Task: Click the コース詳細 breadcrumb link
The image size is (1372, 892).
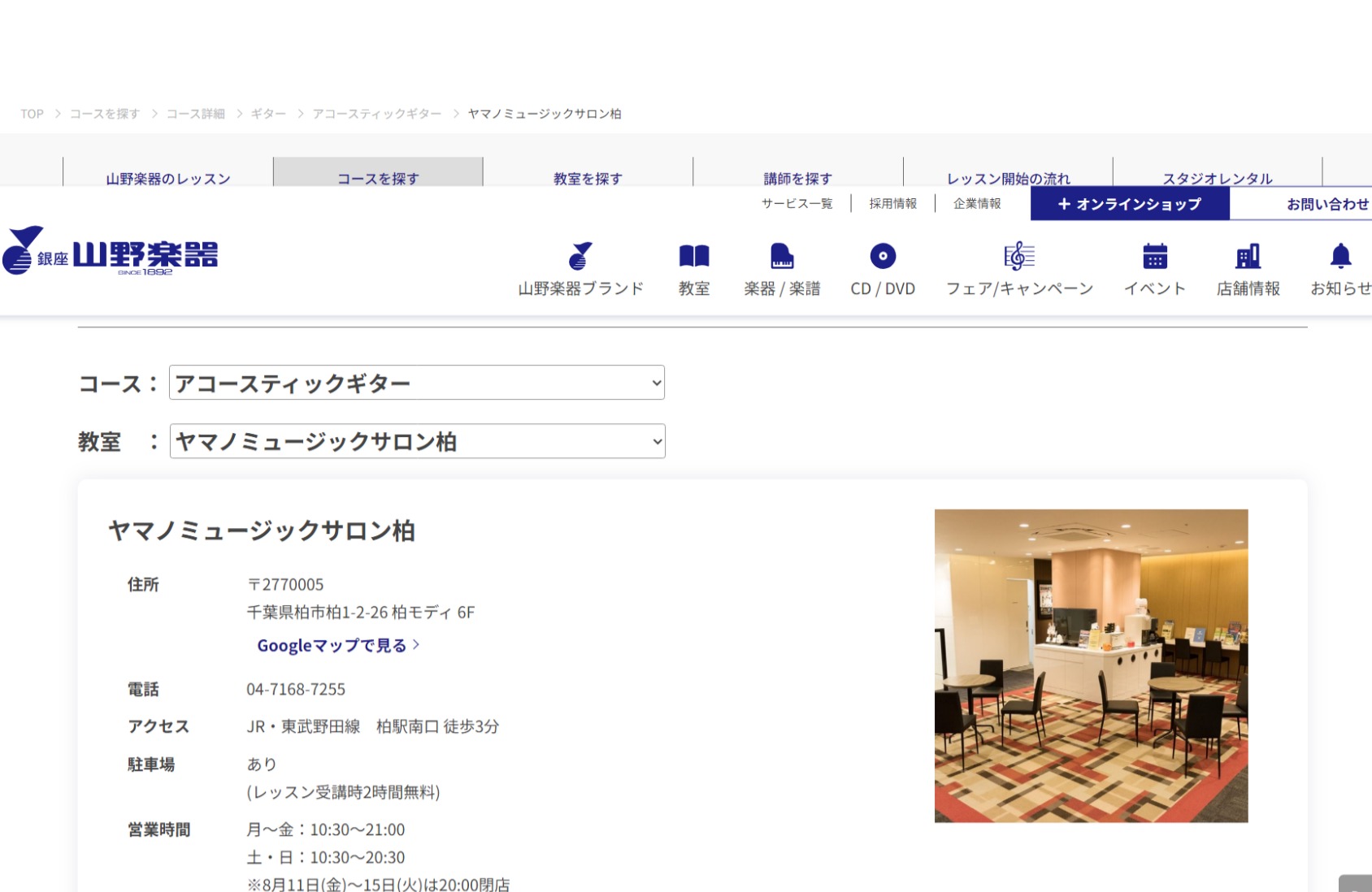Action: 195,114
